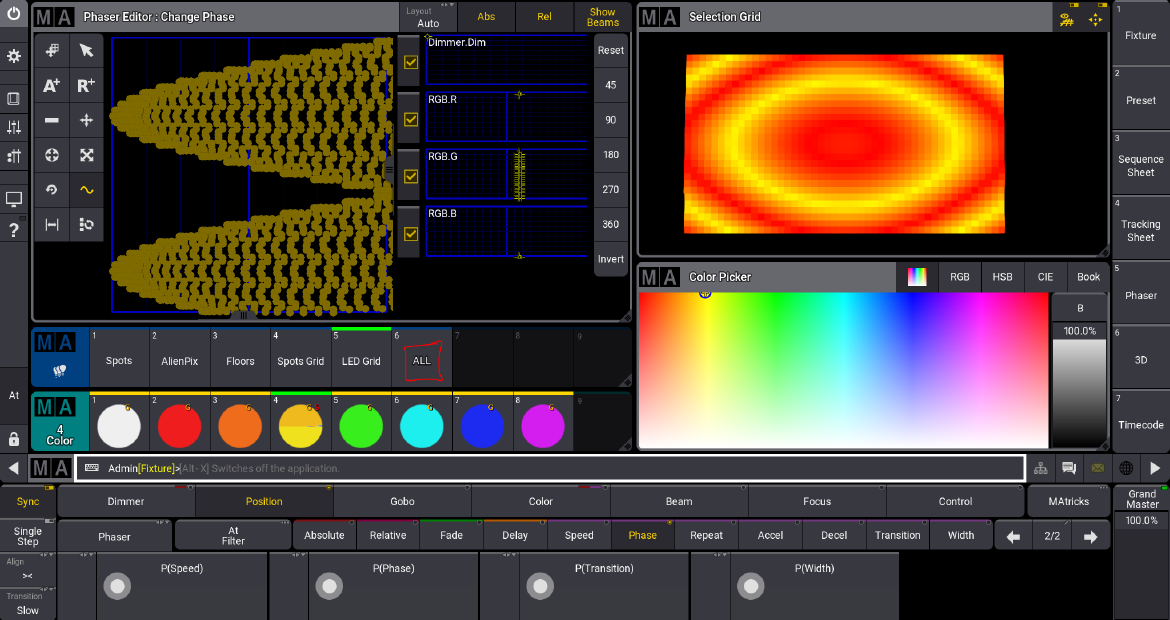The height and width of the screenshot is (620, 1170).
Task: Switch Color Picker to HSB tab
Action: pos(1002,277)
